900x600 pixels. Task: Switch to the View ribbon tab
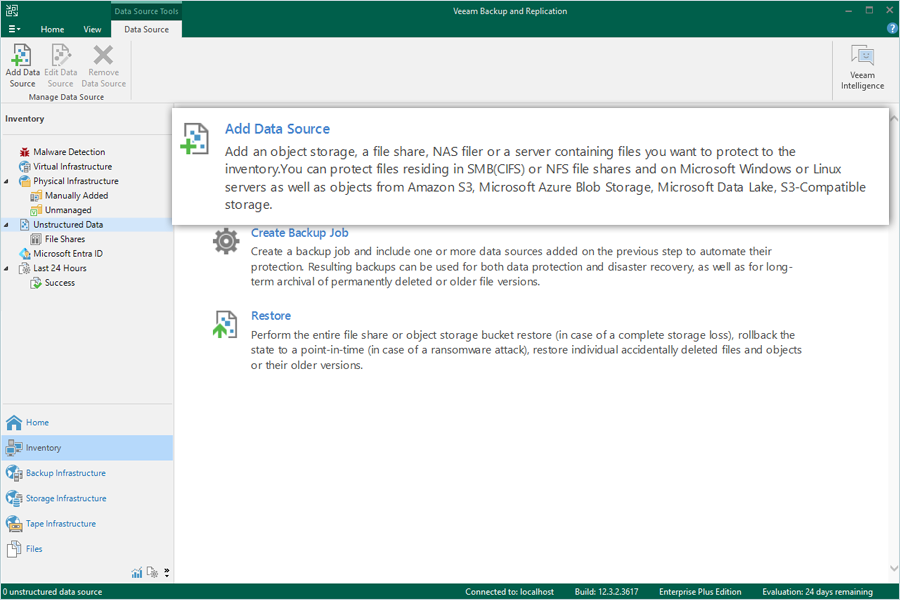[92, 29]
